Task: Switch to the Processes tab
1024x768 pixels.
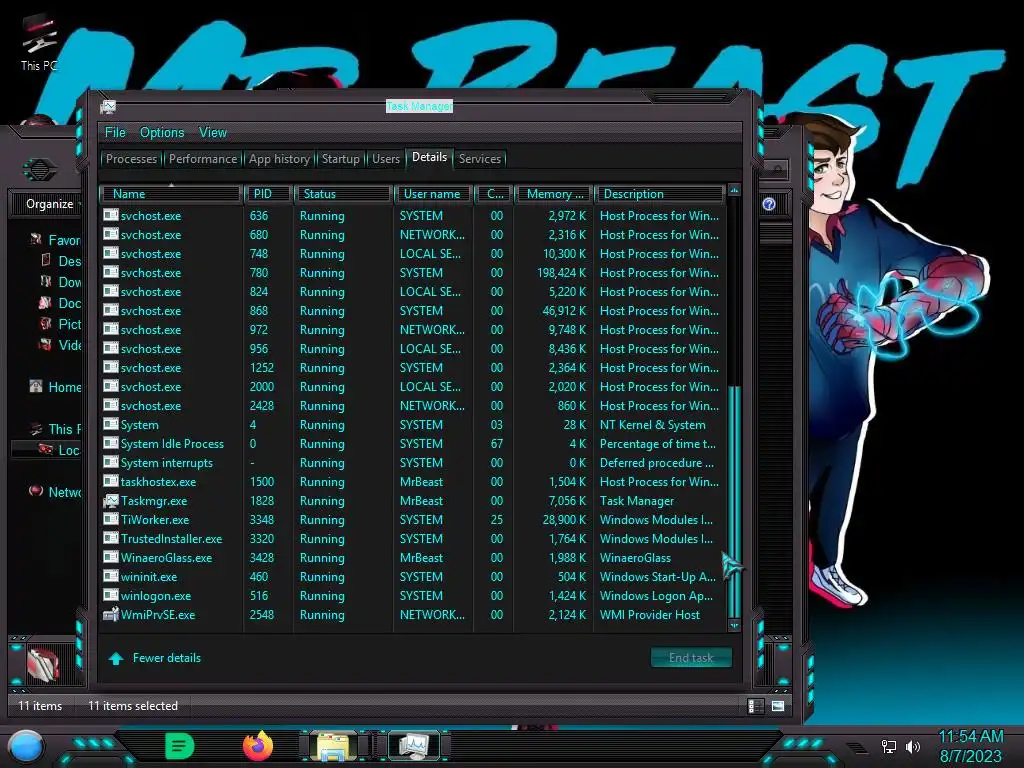Action: (x=131, y=159)
